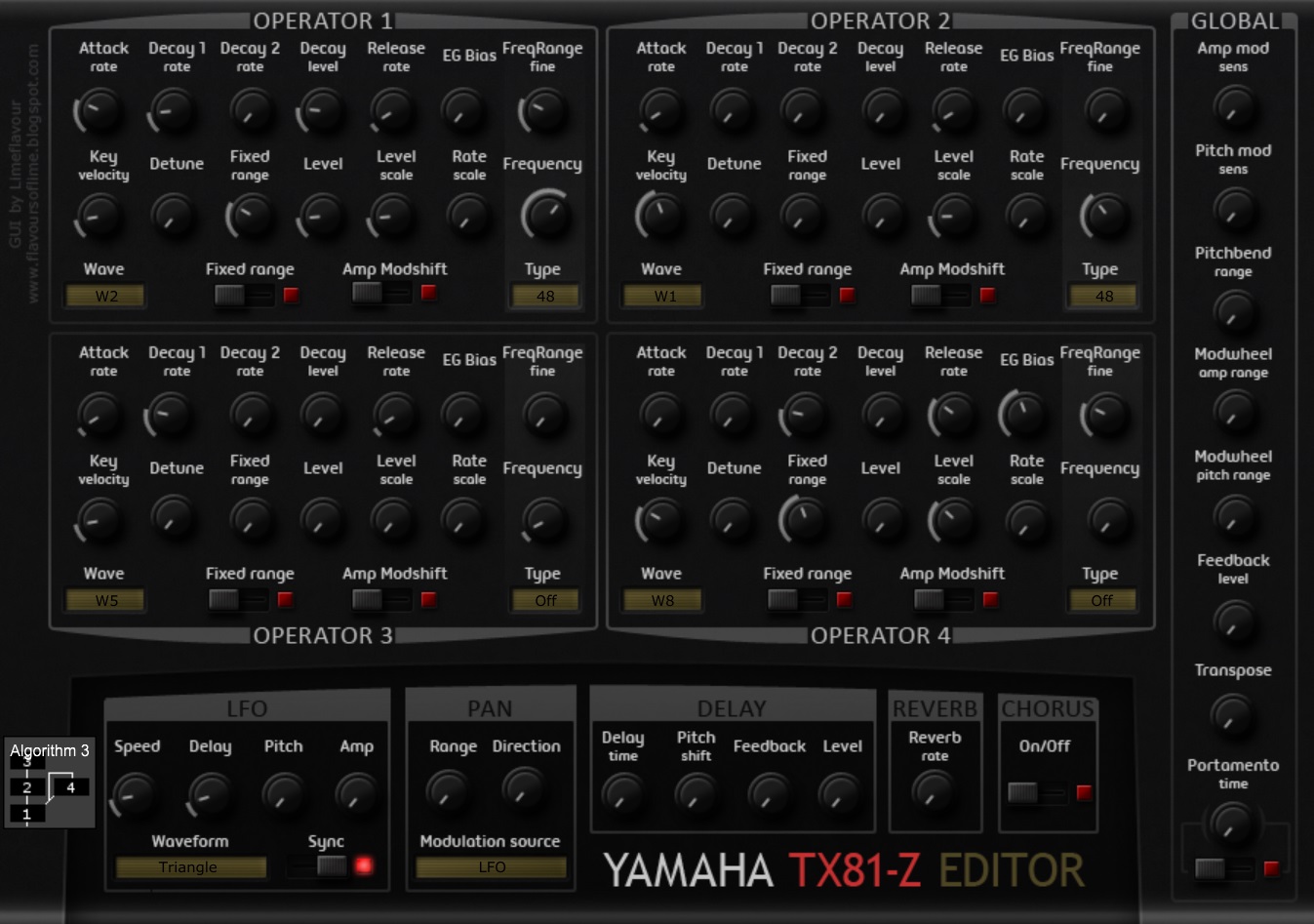Click Operator 1 Frequency knob

(547, 215)
